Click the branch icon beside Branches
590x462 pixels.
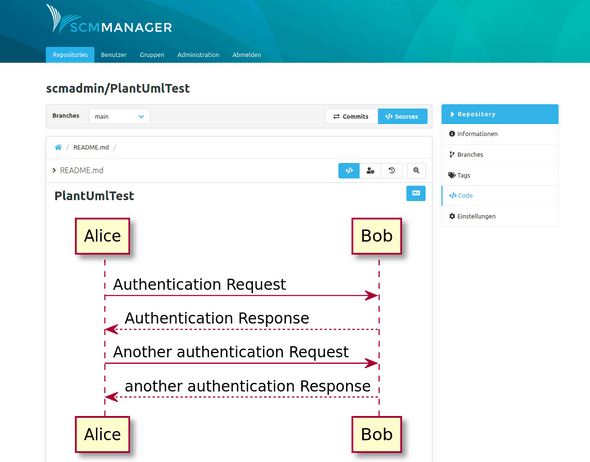452,155
